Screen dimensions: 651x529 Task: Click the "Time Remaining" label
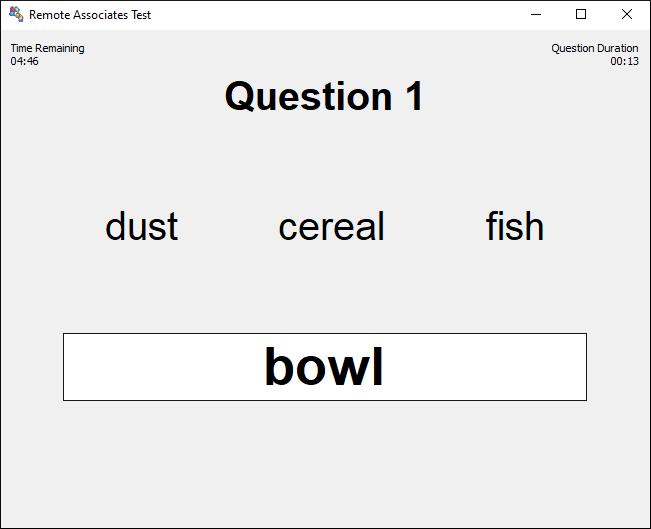click(47, 48)
